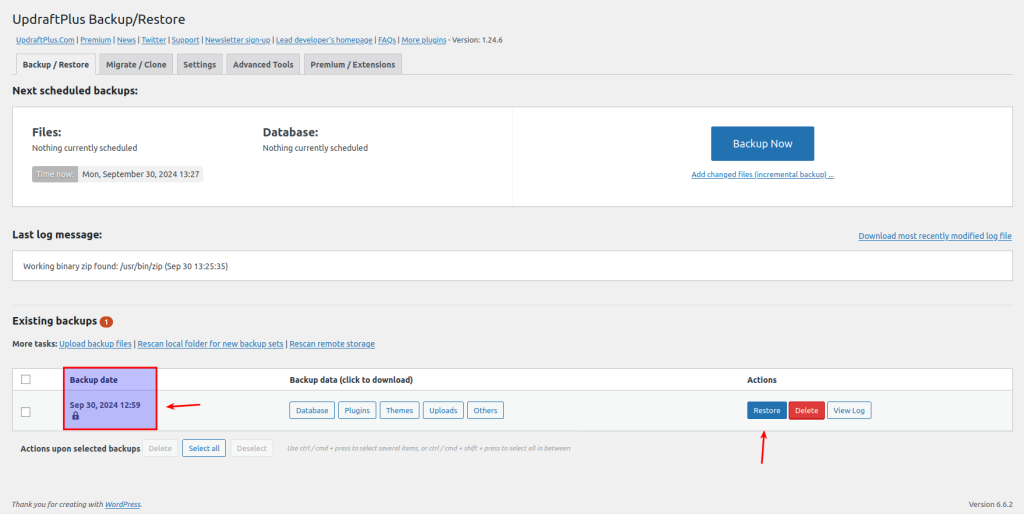Open the Settings tab

[199, 65]
